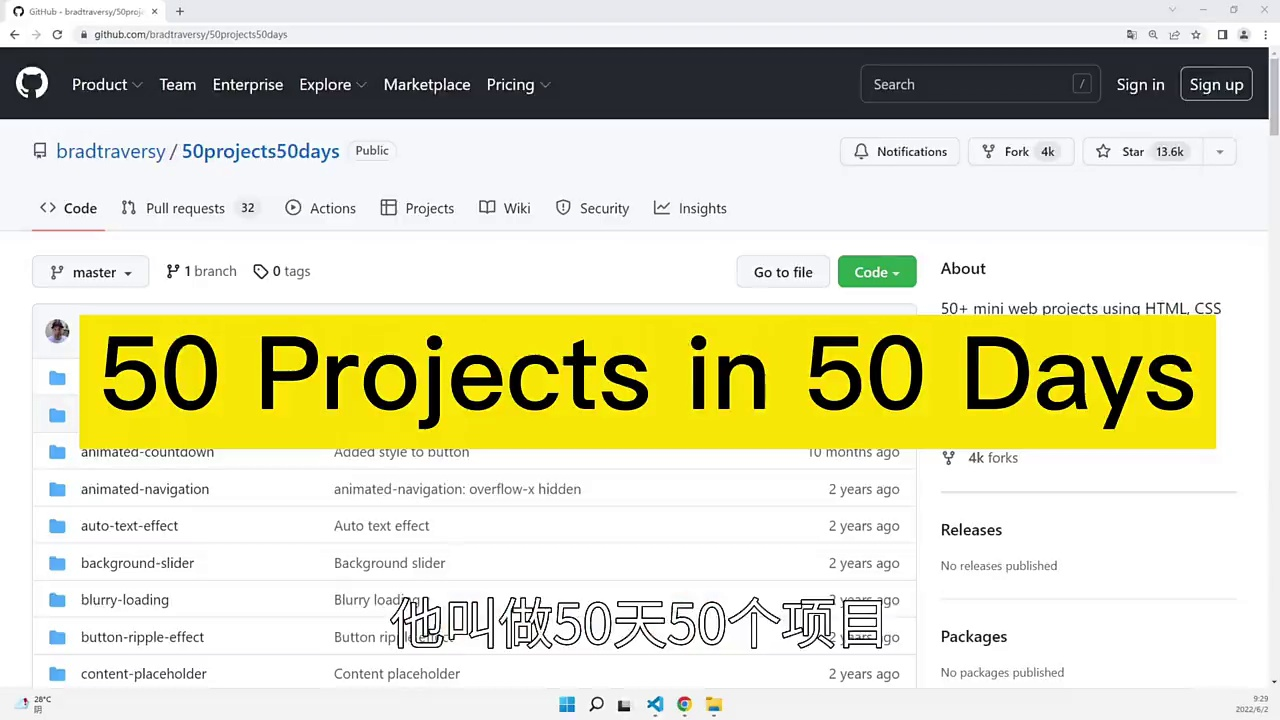Click the Sign up button
The height and width of the screenshot is (720, 1280).
pos(1216,85)
